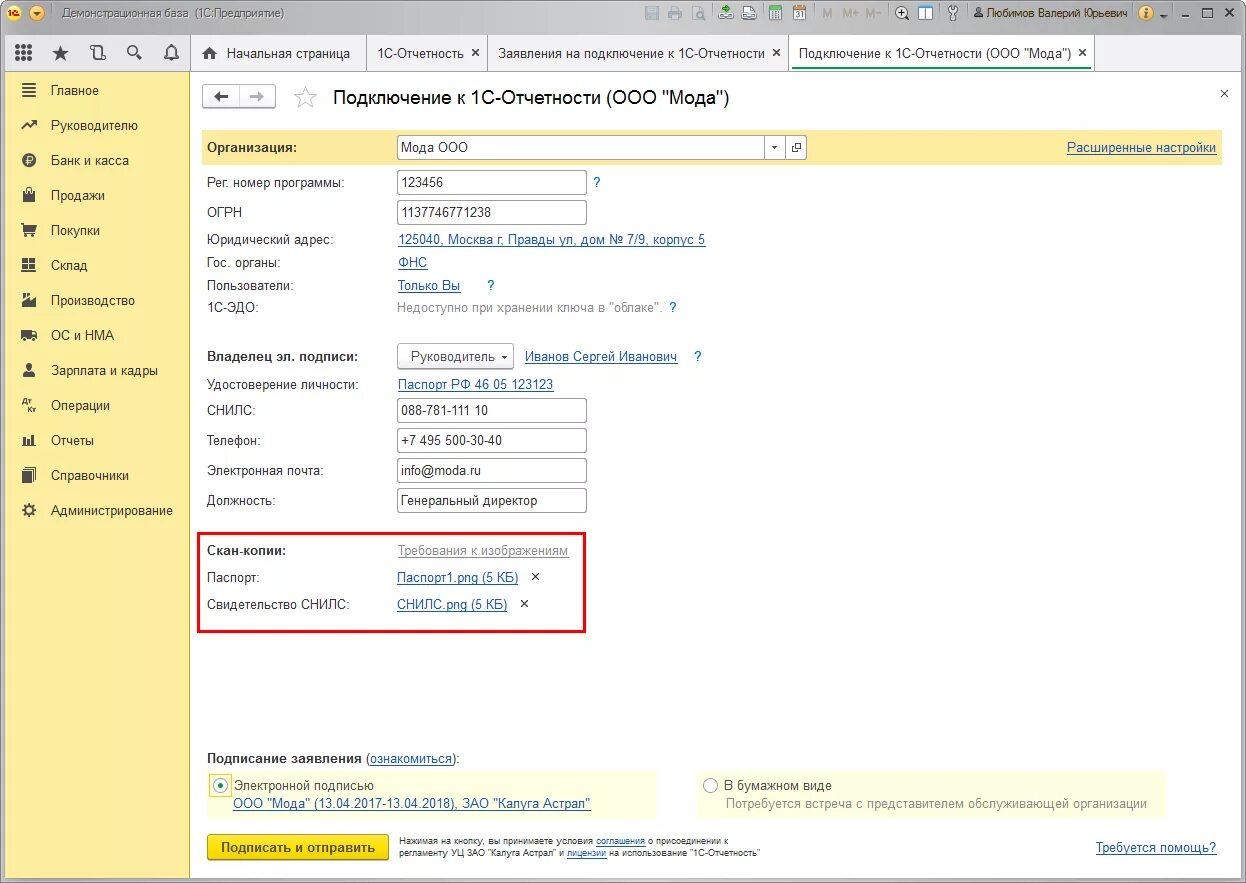Image resolution: width=1246 pixels, height=883 pixels.
Task: Open Требования к изображениям link
Action: click(x=483, y=550)
